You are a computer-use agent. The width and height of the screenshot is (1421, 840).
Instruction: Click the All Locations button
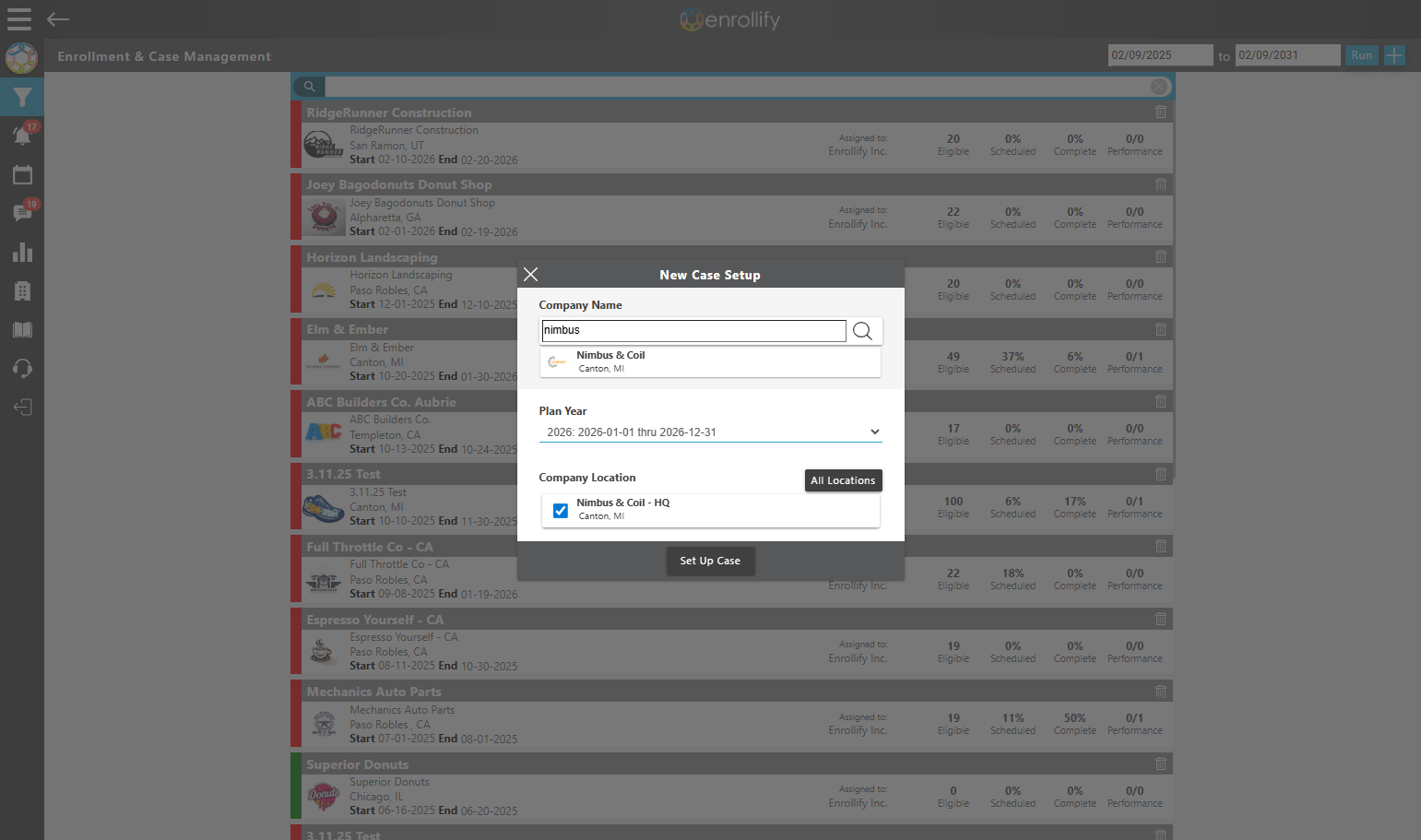(x=843, y=480)
